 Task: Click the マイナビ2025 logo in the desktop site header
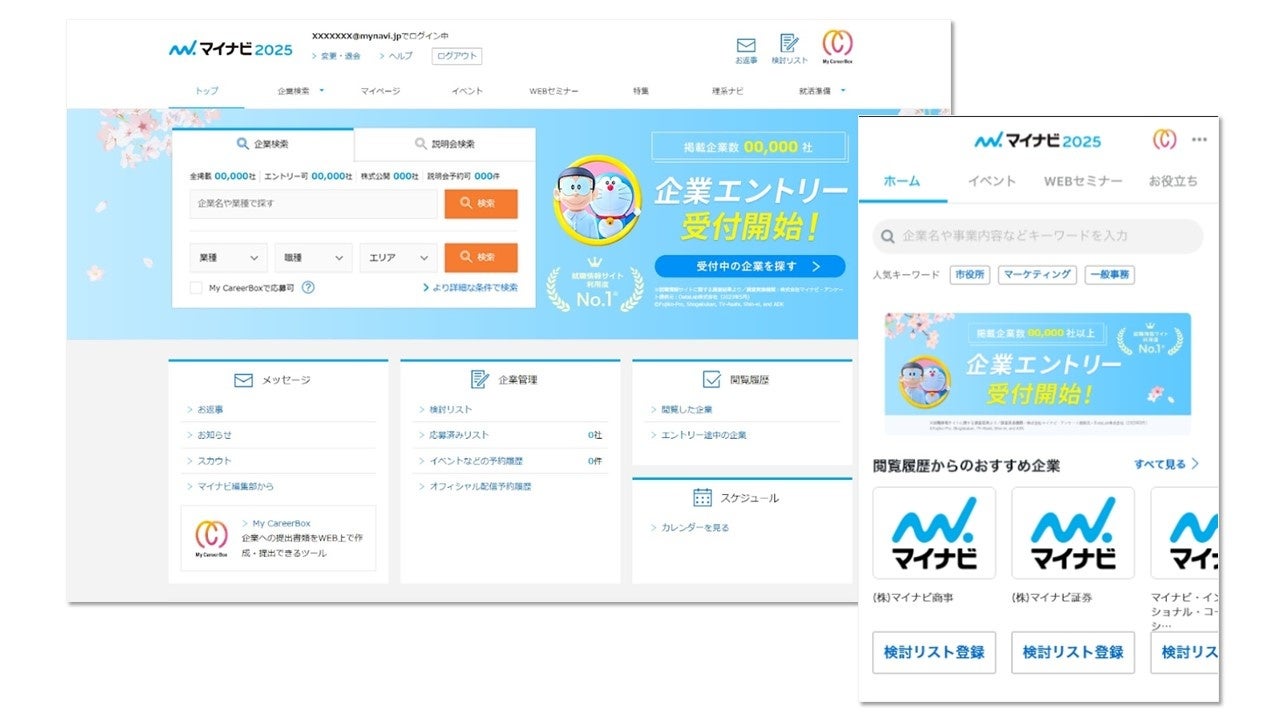click(231, 48)
